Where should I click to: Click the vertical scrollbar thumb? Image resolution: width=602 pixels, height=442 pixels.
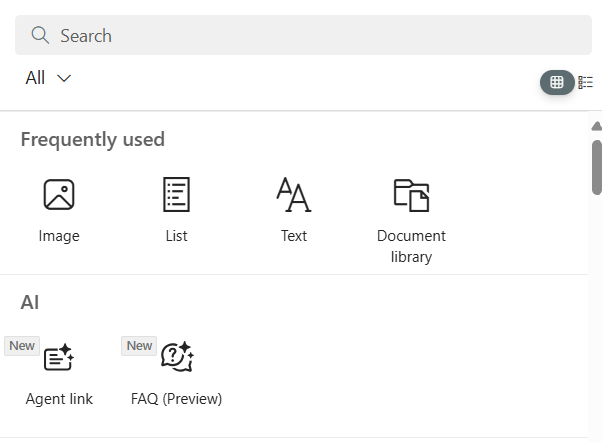pos(597,166)
